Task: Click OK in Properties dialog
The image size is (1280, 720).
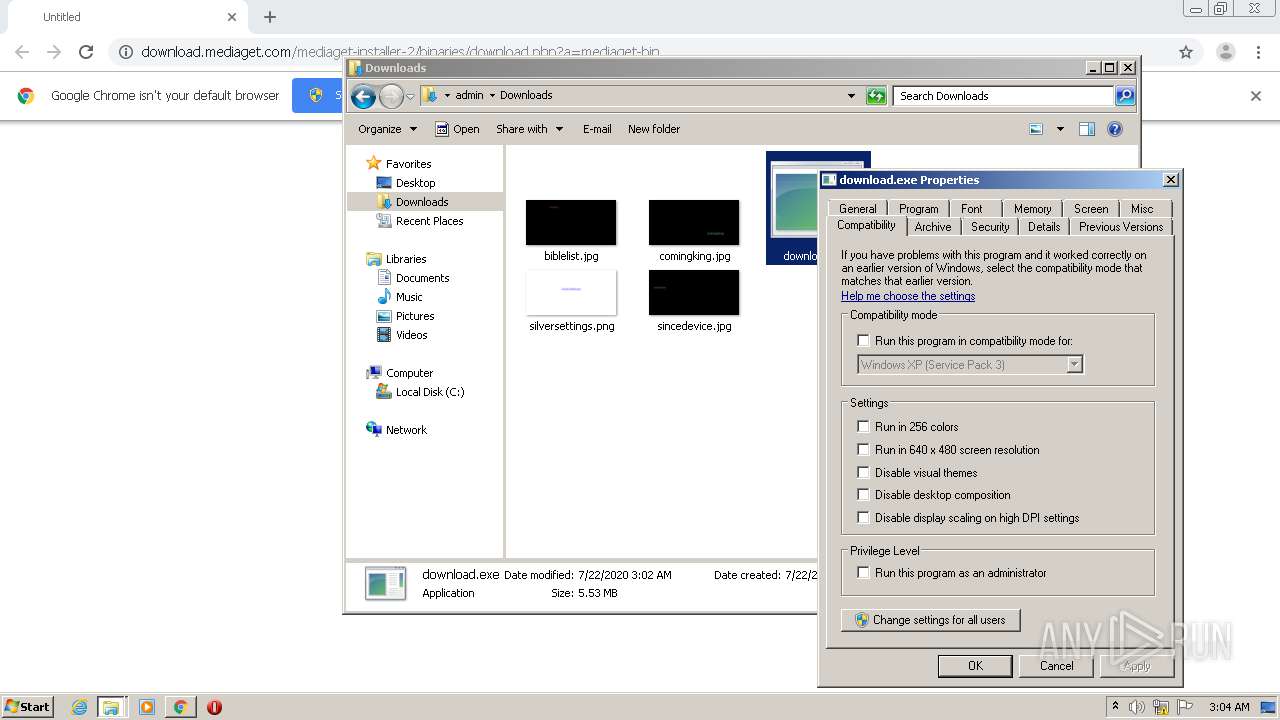Action: click(975, 666)
